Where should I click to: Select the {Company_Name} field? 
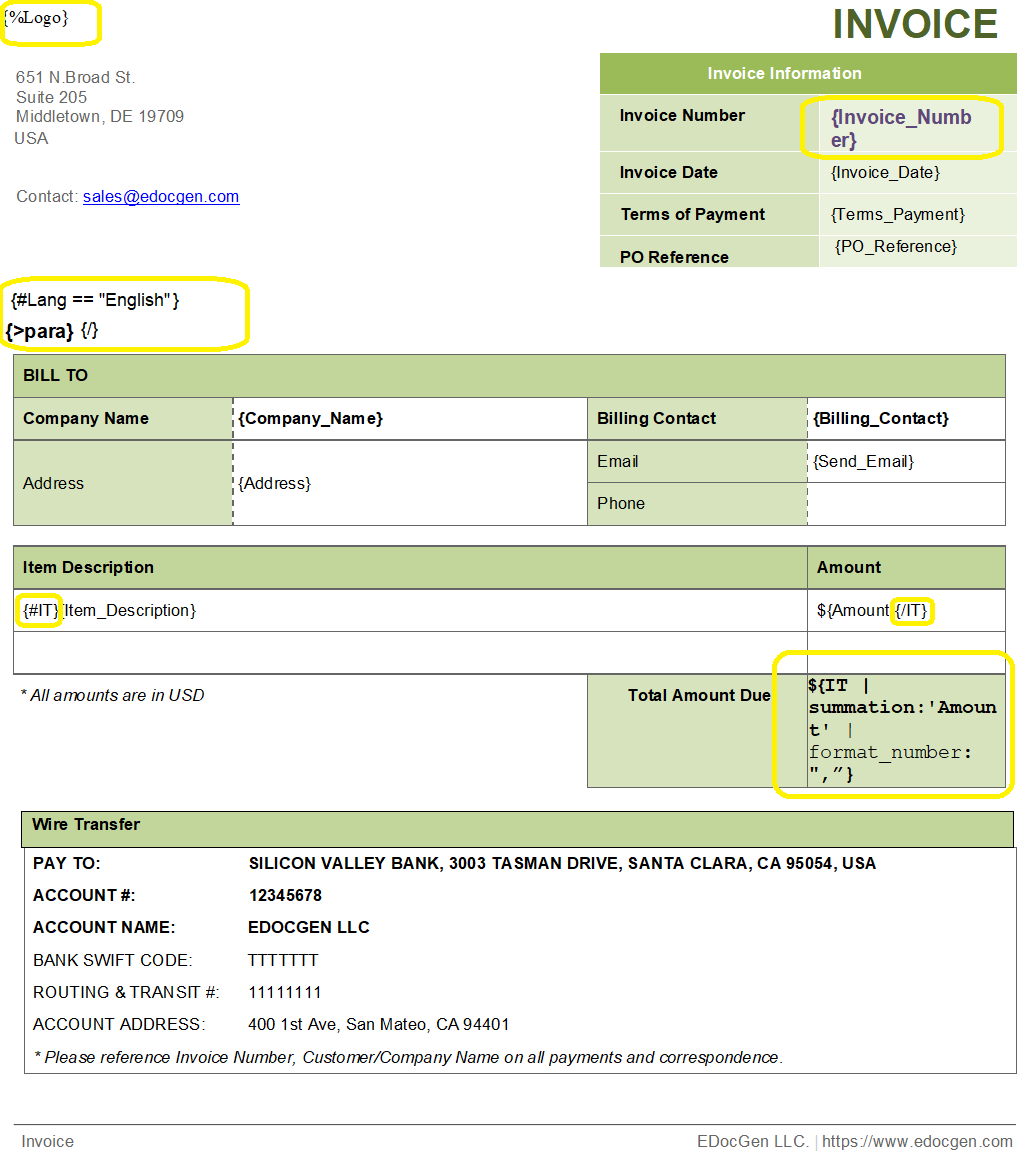coord(310,419)
